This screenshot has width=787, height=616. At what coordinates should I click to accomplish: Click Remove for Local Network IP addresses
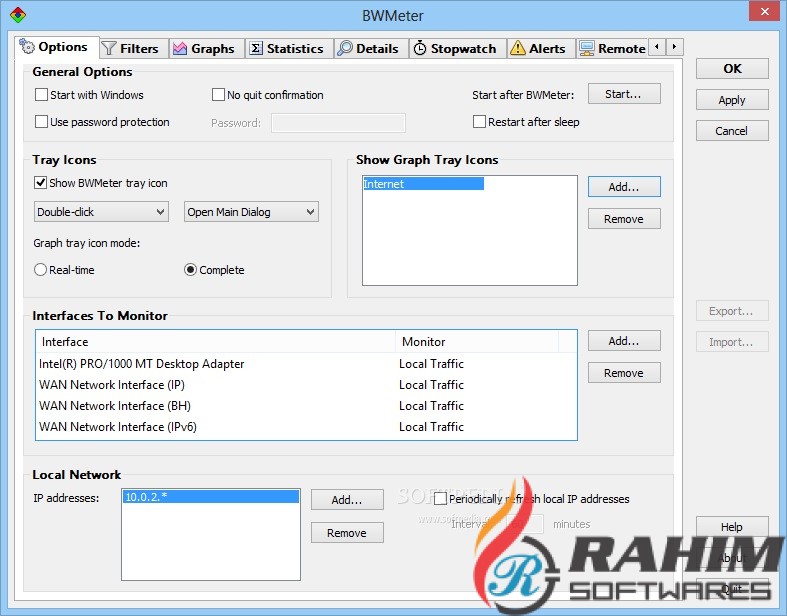(x=347, y=533)
